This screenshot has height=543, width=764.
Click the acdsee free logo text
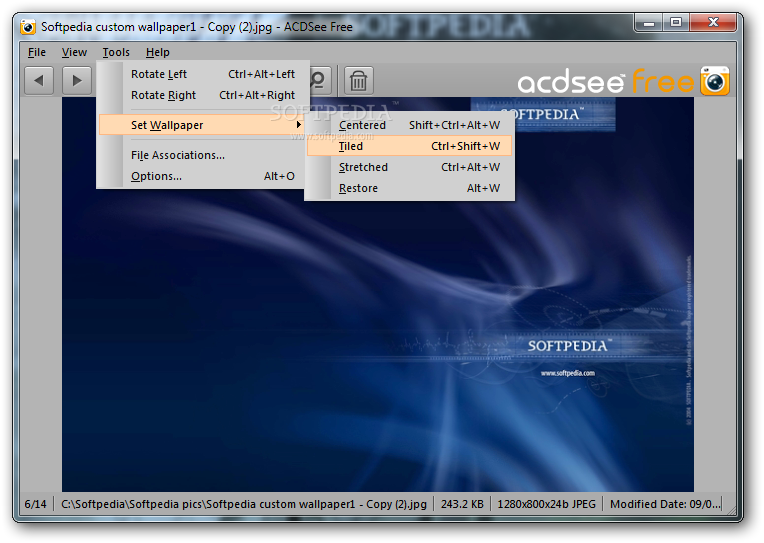(606, 81)
